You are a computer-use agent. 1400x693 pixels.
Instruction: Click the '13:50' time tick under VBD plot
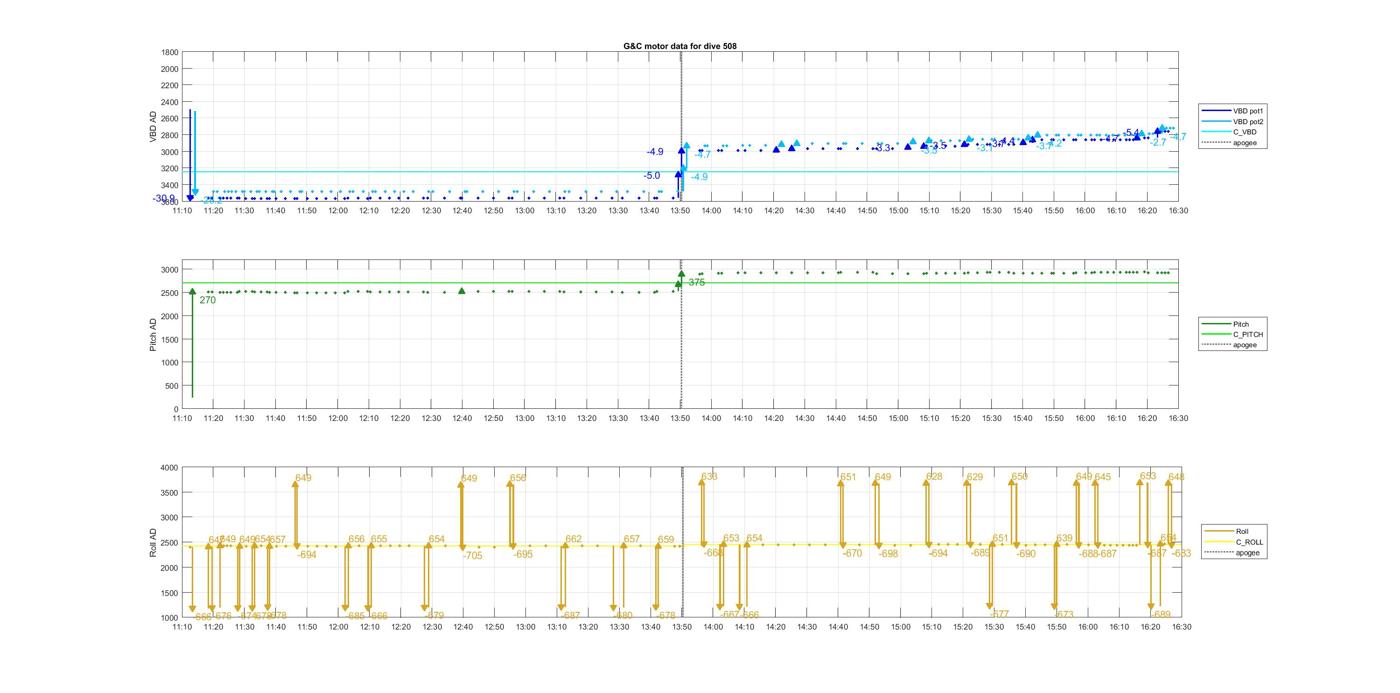click(x=681, y=211)
